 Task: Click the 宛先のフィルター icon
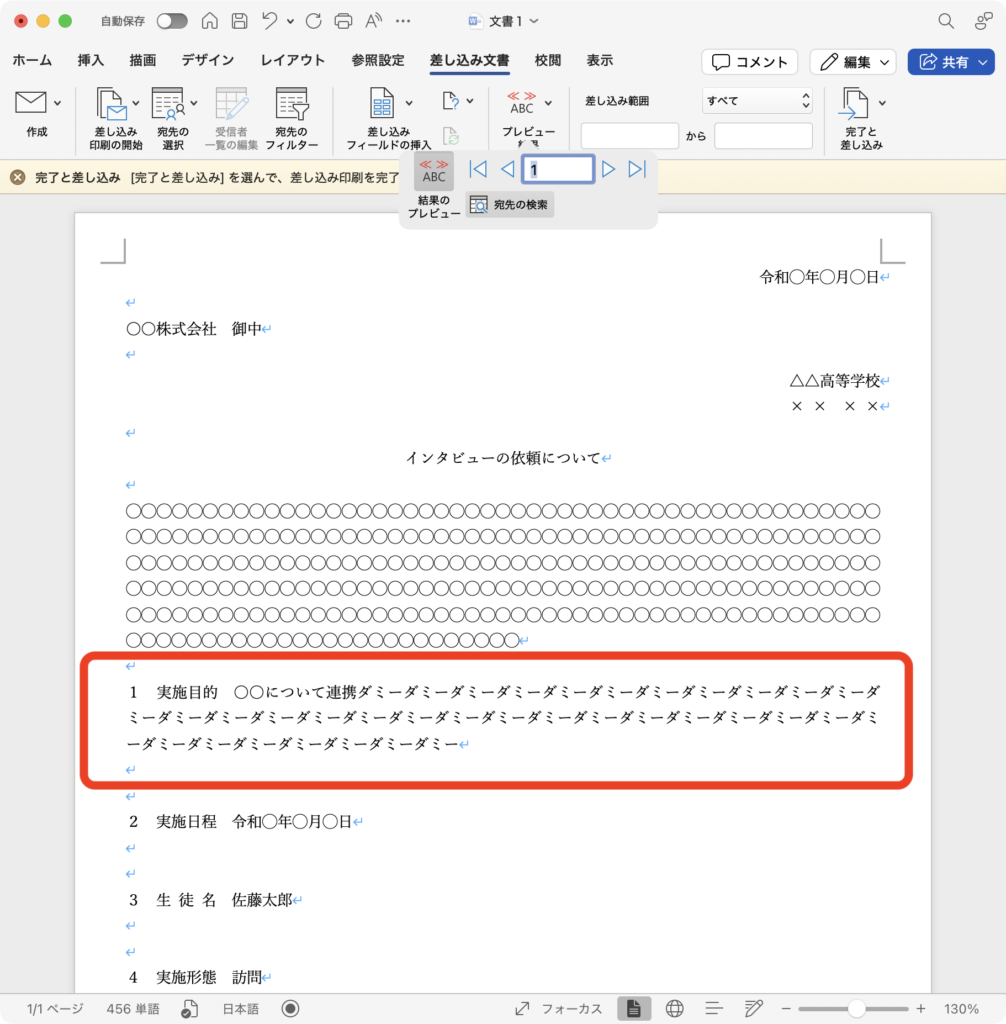[x=292, y=104]
